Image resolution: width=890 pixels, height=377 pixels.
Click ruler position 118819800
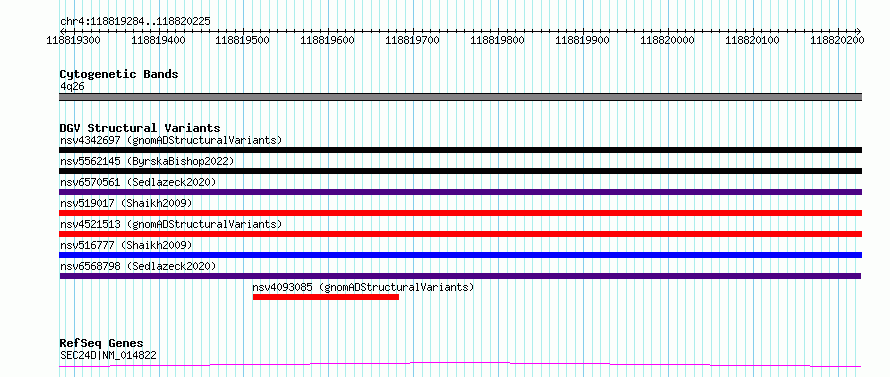pyautogui.click(x=498, y=40)
